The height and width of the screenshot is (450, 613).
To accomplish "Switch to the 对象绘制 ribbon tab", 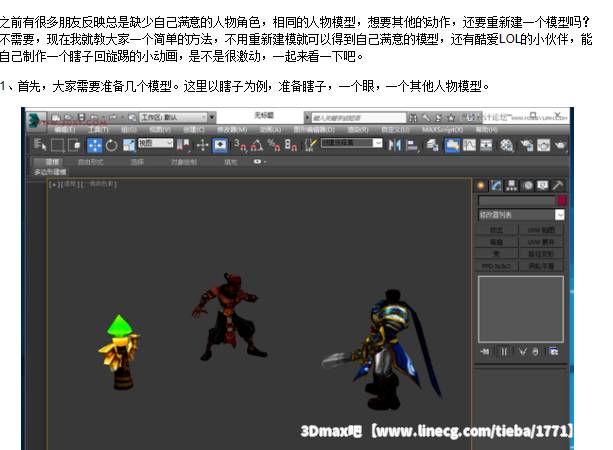I will (184, 162).
